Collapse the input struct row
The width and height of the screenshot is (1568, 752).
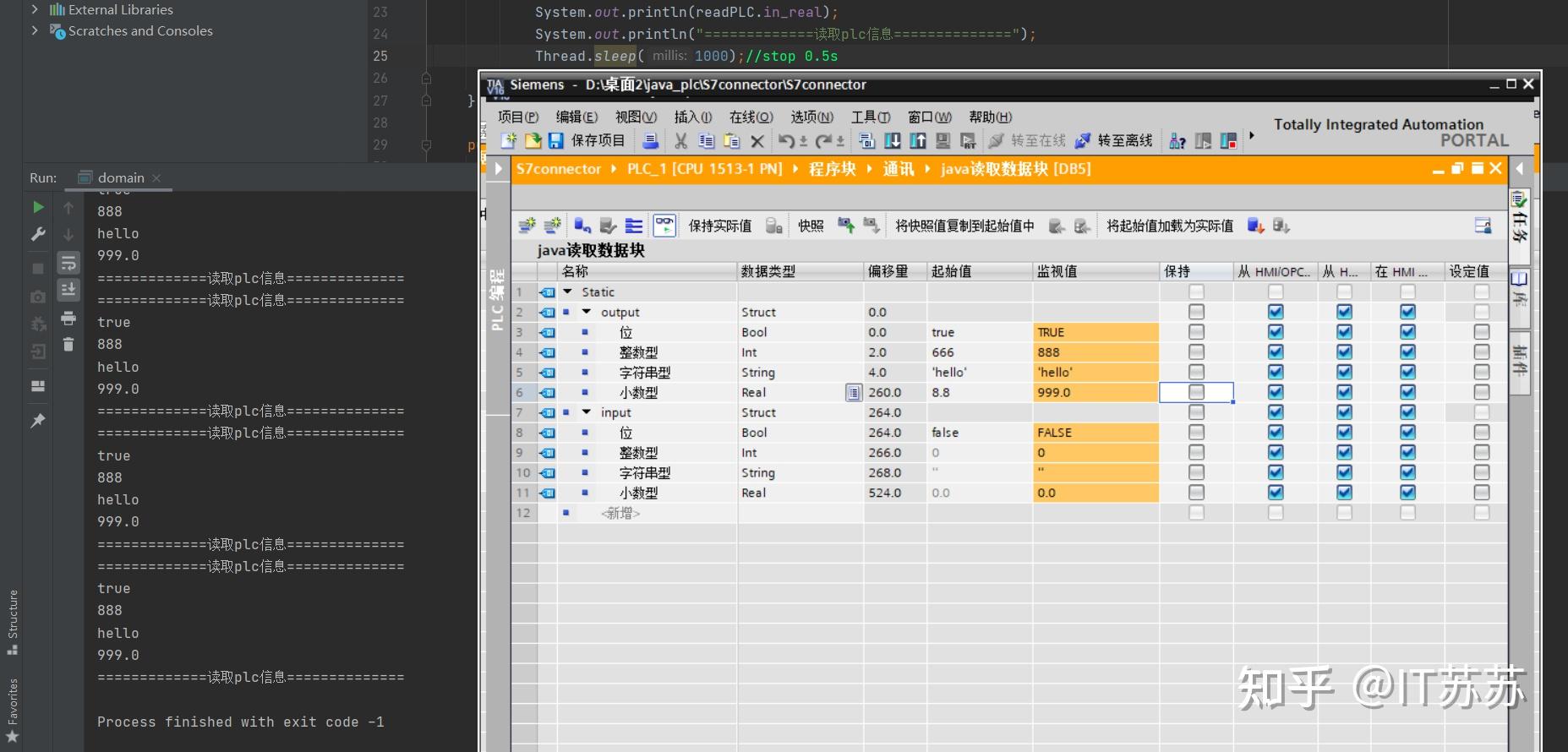[587, 412]
